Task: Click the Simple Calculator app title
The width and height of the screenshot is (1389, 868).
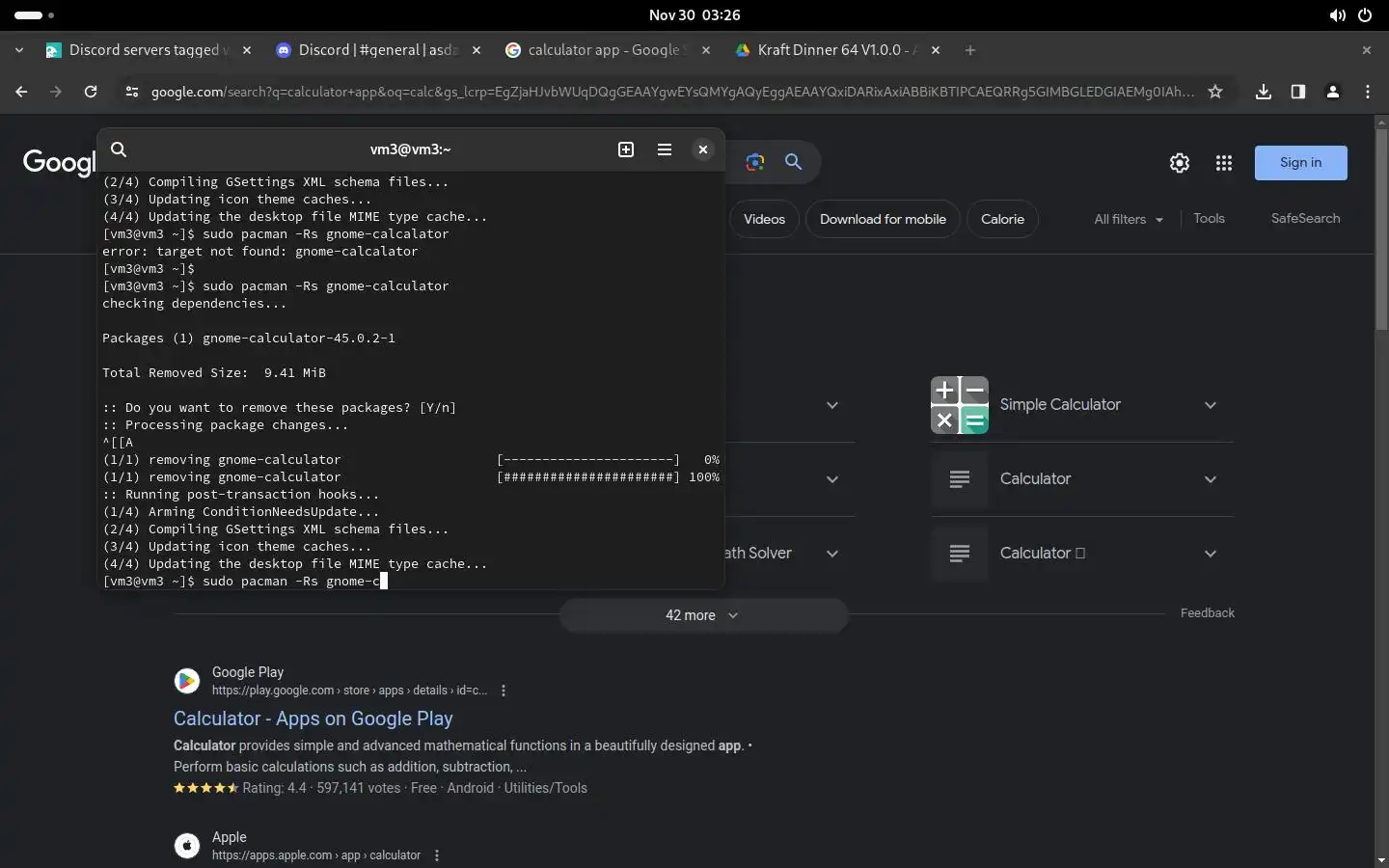Action: [x=1060, y=405]
